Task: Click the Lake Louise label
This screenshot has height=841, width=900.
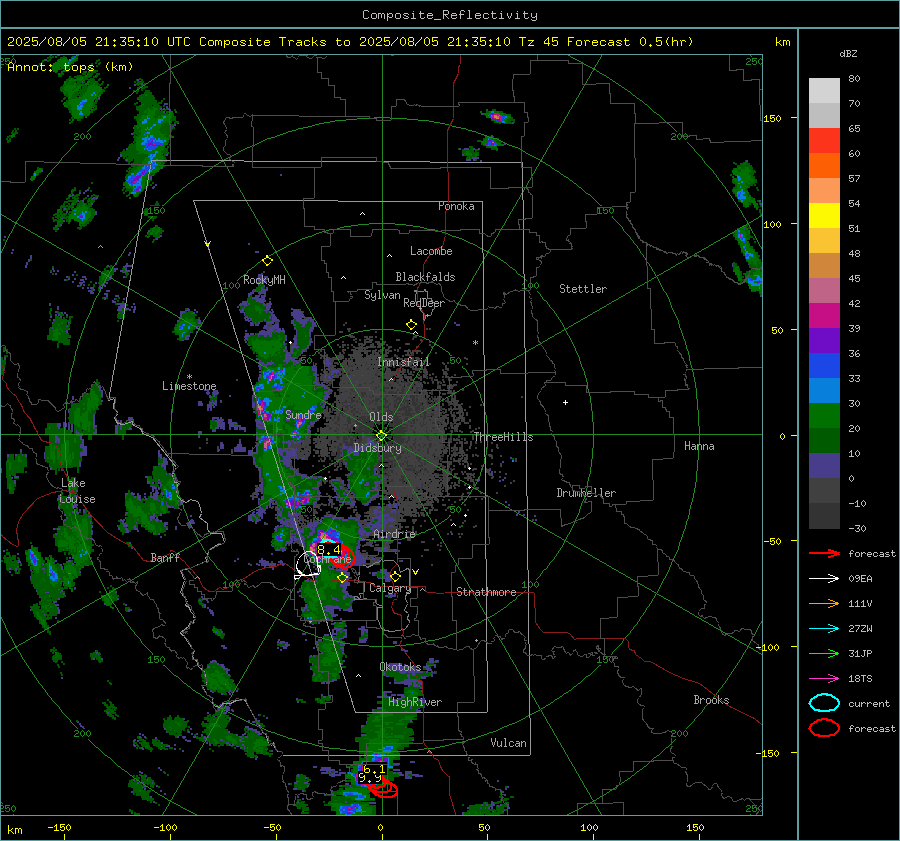Action: click(x=77, y=491)
